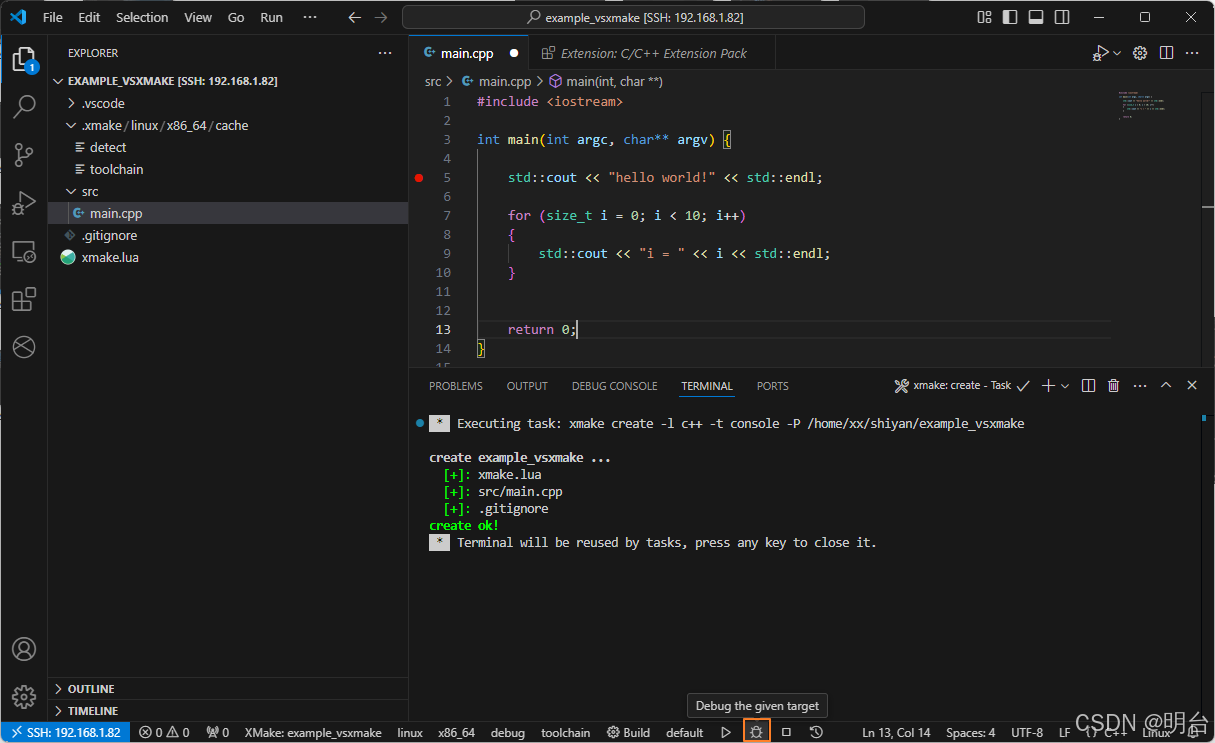Switch to the OUTPUT panel tab
This screenshot has width=1215, height=743.
point(527,386)
